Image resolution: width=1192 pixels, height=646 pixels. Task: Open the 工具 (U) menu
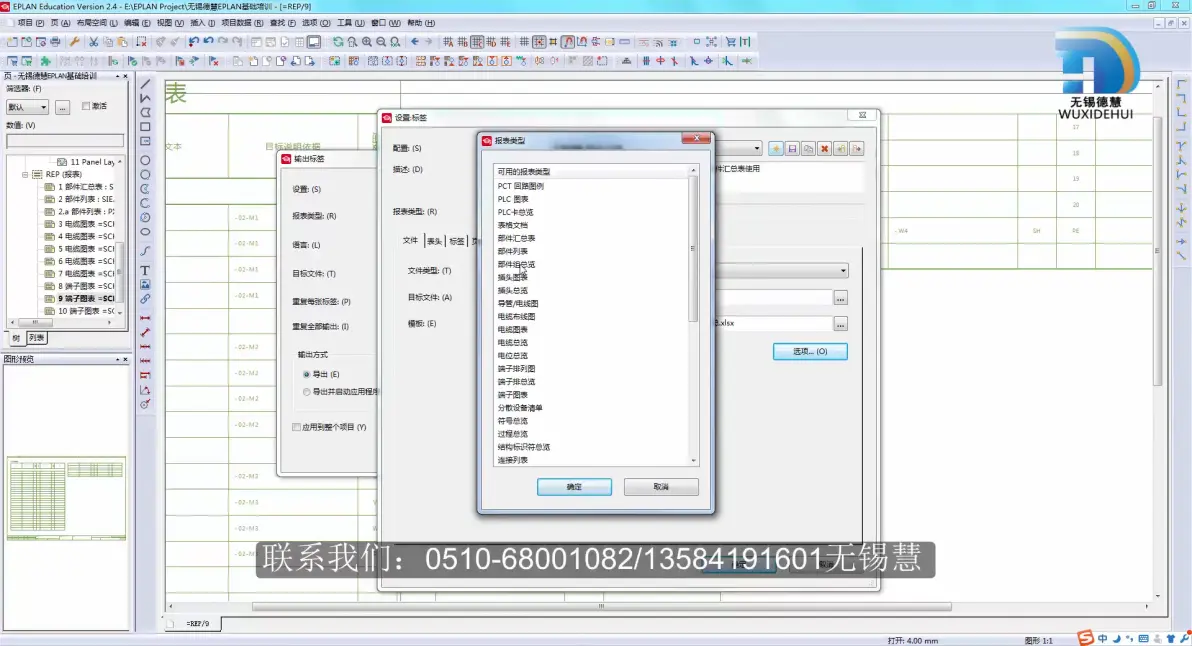pyautogui.click(x=350, y=23)
